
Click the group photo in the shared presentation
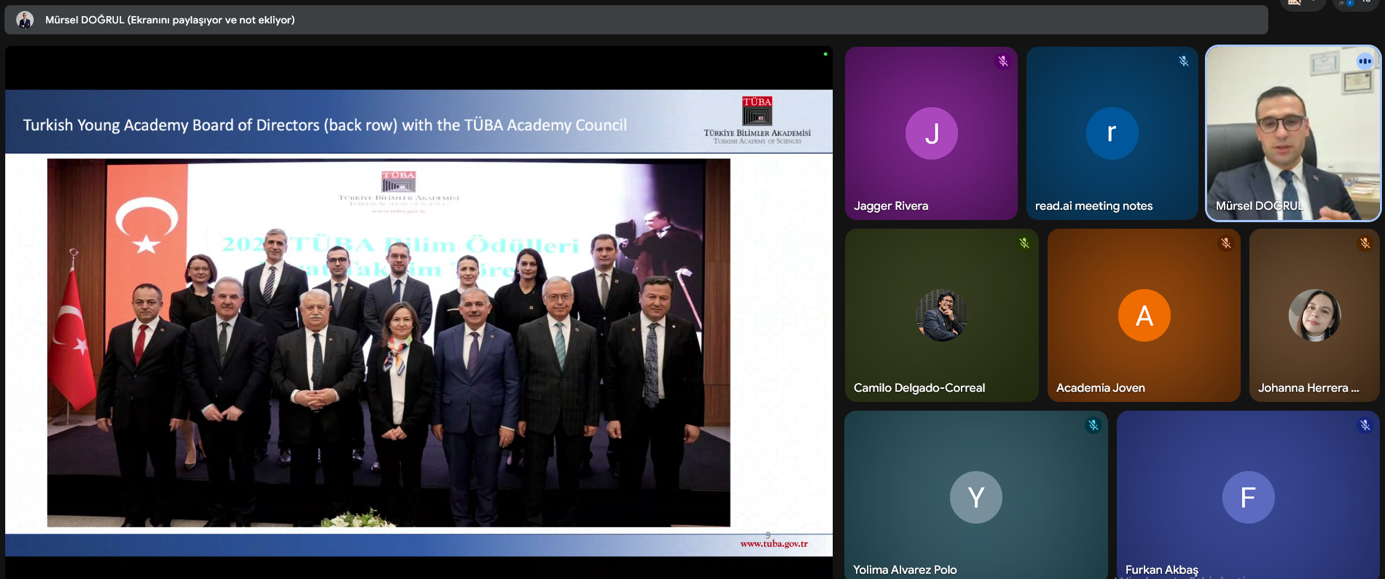pyautogui.click(x=388, y=342)
